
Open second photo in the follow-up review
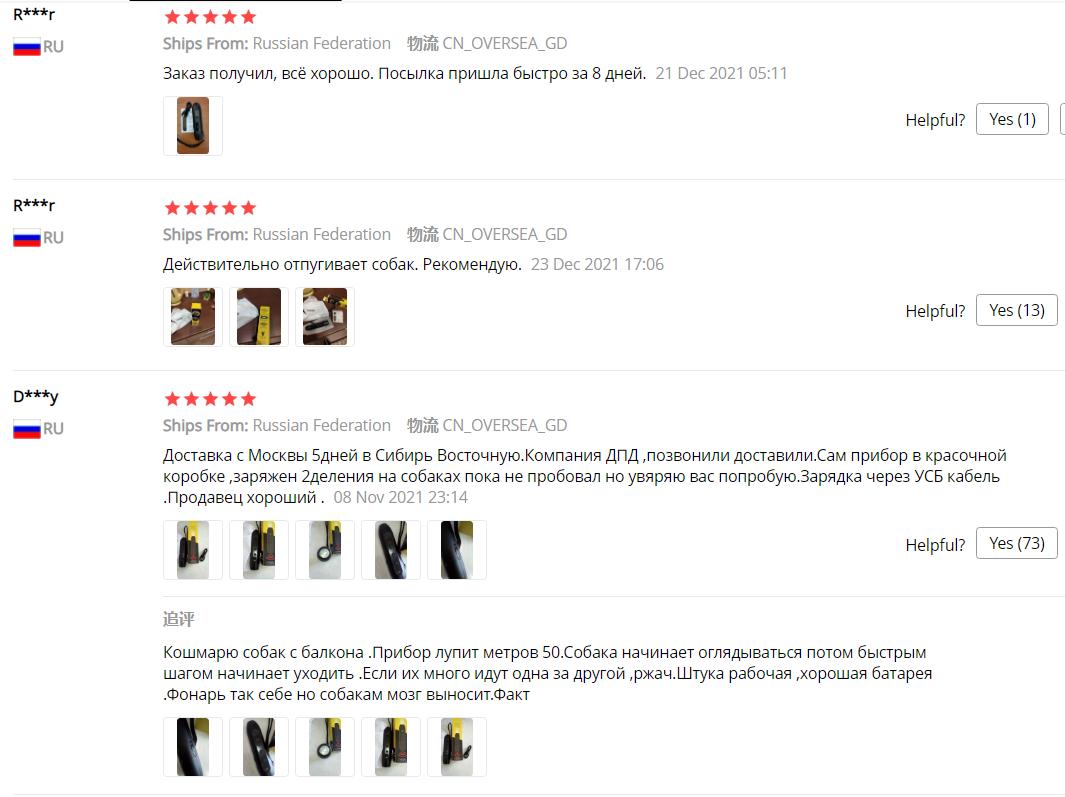click(x=259, y=747)
